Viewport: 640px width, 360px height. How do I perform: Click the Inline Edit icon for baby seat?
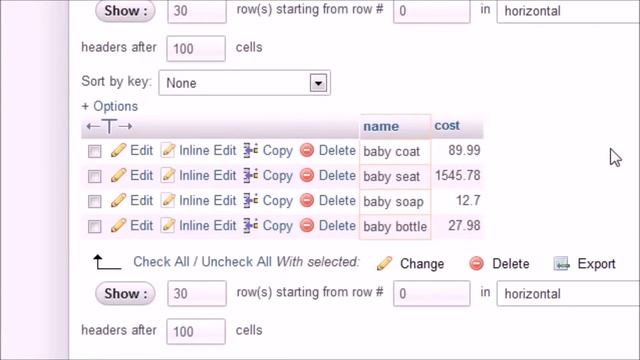point(167,176)
